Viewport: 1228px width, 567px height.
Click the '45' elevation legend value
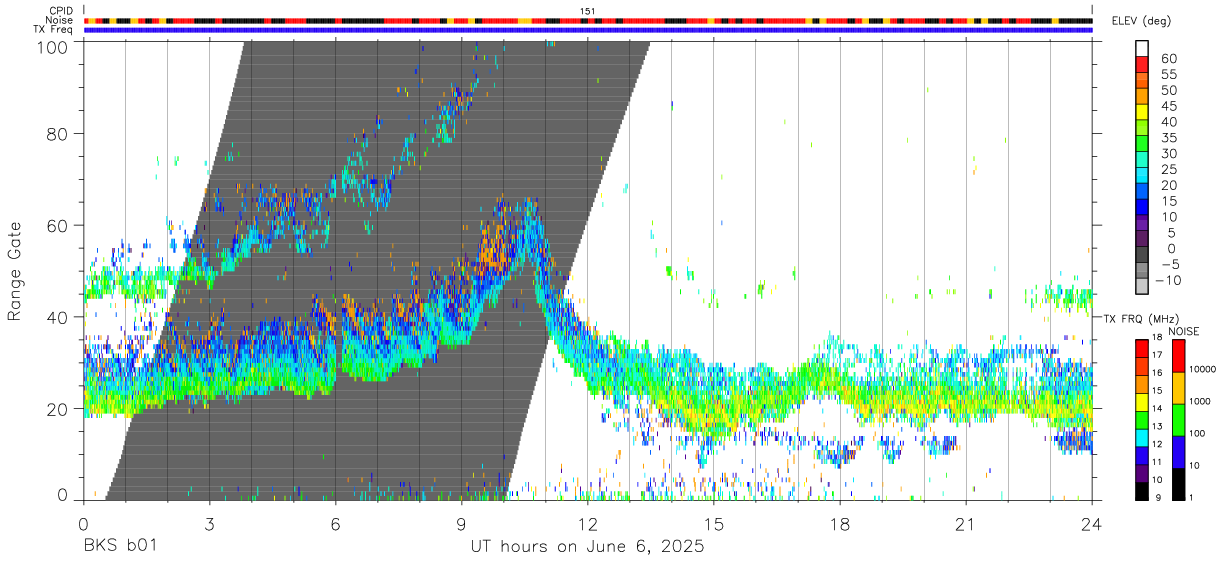coord(1168,106)
